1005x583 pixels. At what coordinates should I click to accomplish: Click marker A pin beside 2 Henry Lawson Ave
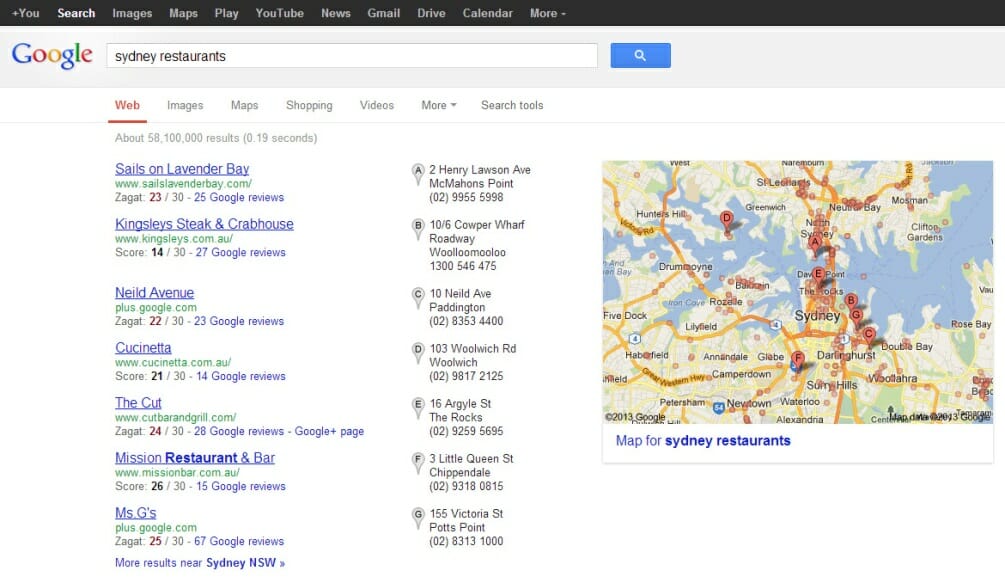click(x=418, y=174)
